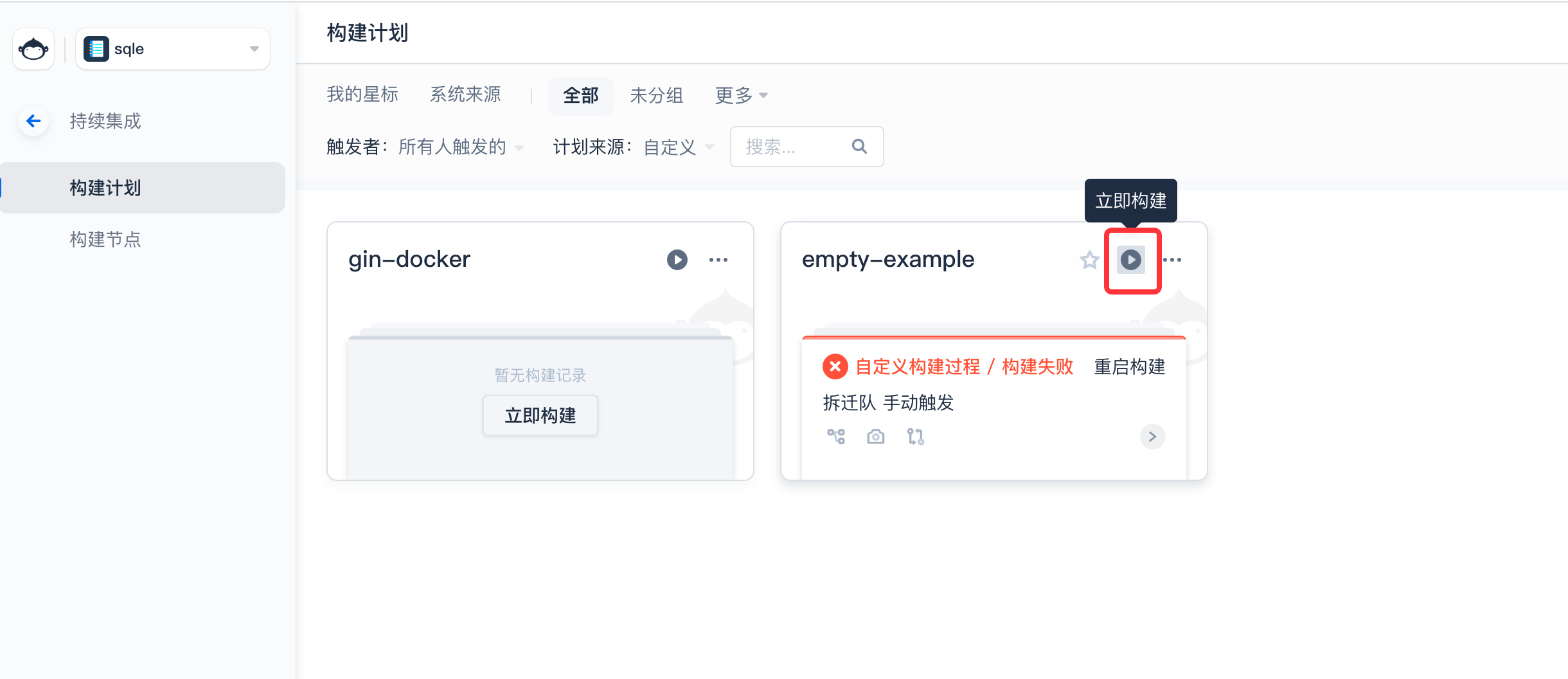Select the 未分组 tab

click(x=657, y=96)
